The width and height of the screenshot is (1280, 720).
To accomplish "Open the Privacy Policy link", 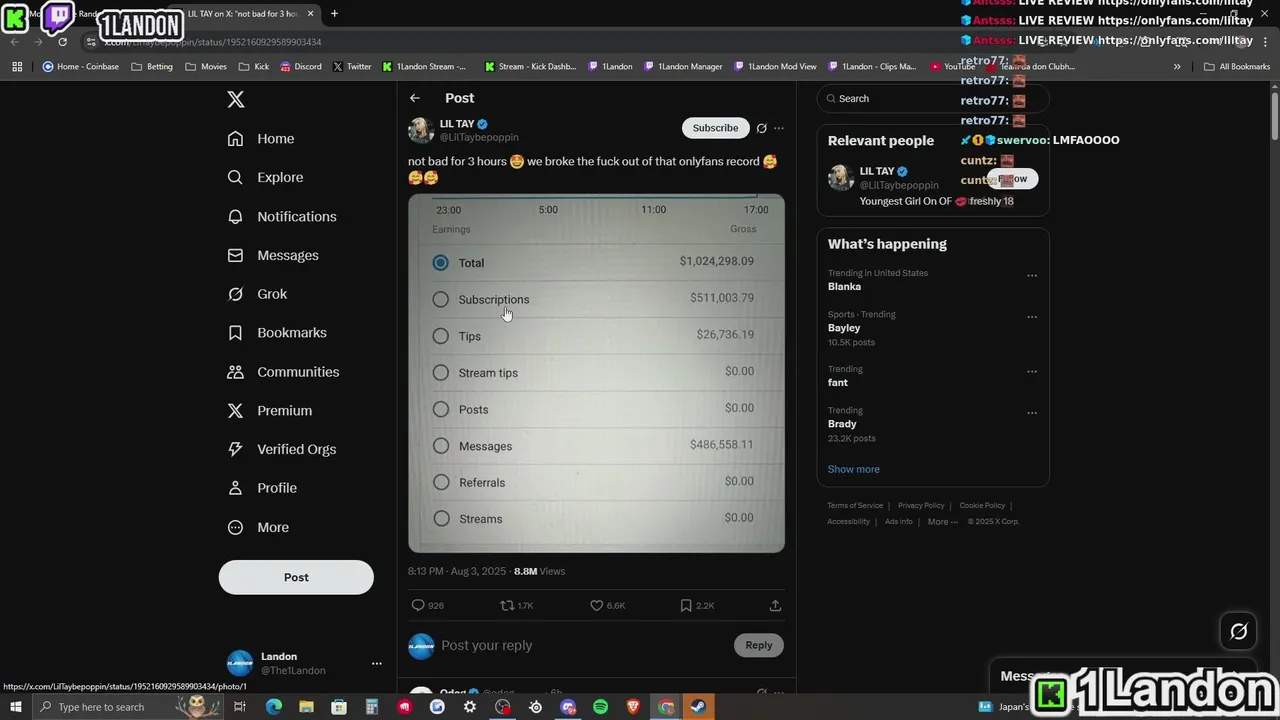I will point(921,506).
